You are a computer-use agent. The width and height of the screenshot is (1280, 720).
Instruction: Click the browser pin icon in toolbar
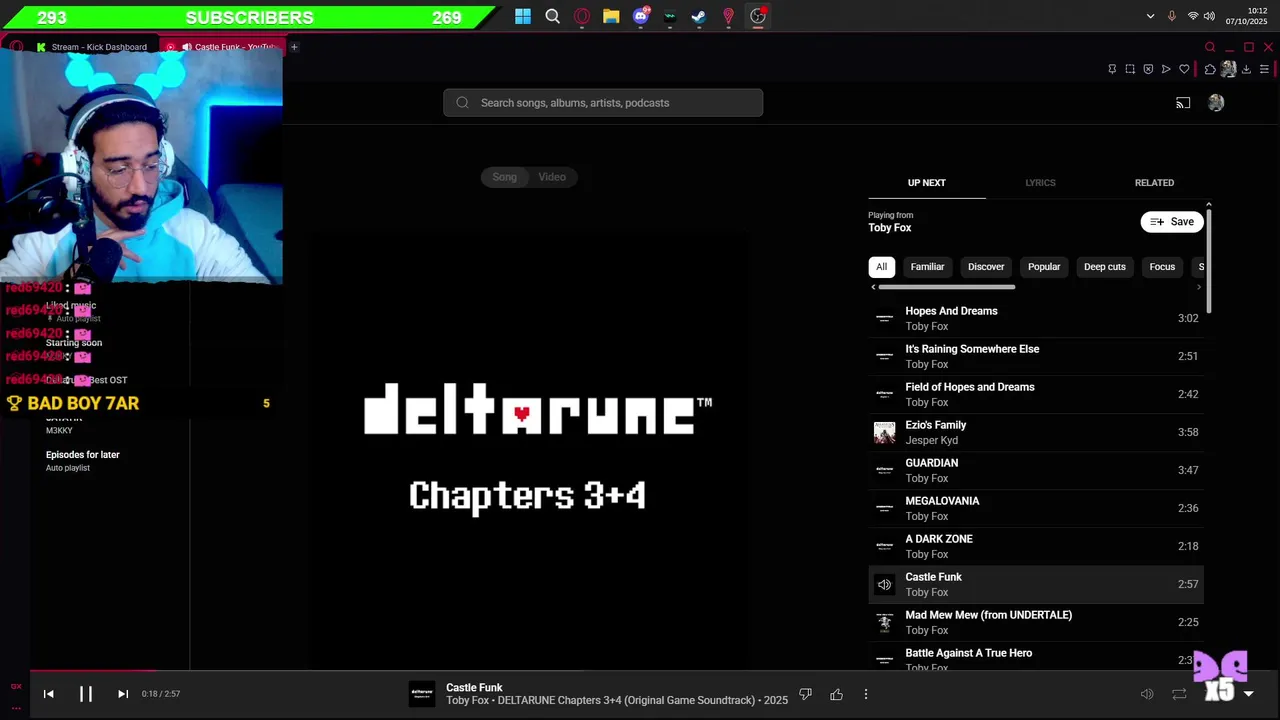click(x=1112, y=69)
